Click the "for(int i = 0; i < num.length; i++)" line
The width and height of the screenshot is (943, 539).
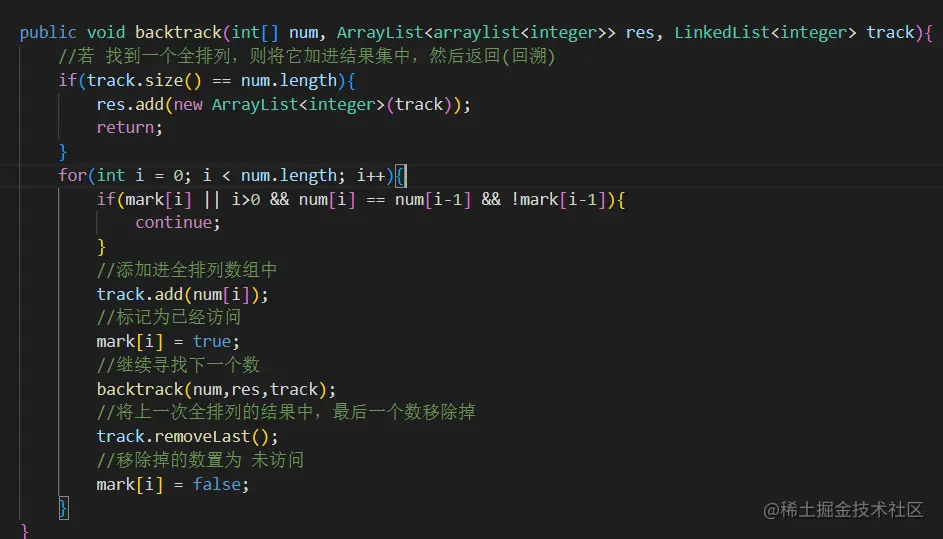click(226, 176)
